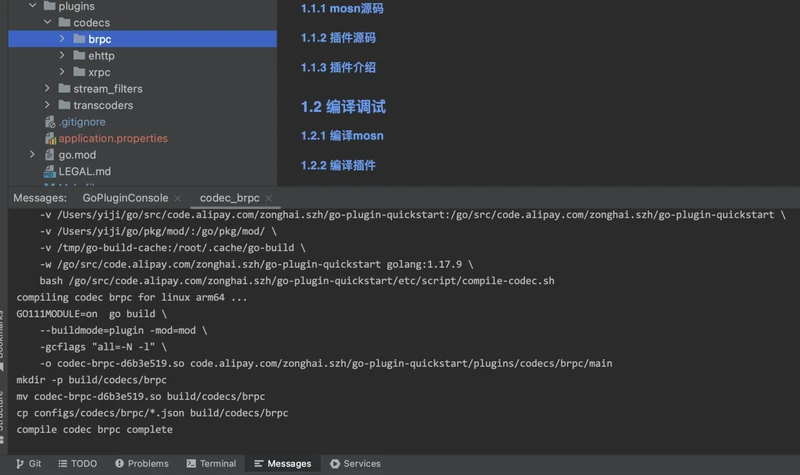800x475 pixels.
Task: Select the codecs folder name
Action: [91, 22]
